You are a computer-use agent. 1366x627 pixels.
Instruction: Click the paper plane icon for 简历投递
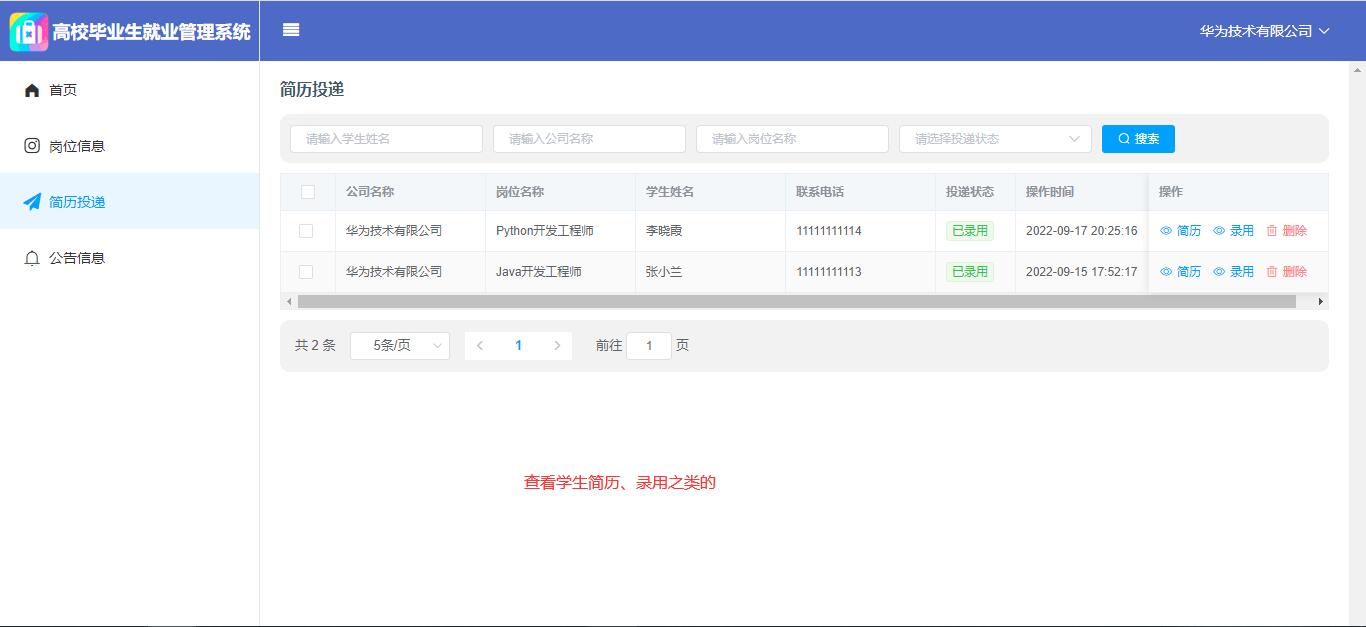[32, 202]
